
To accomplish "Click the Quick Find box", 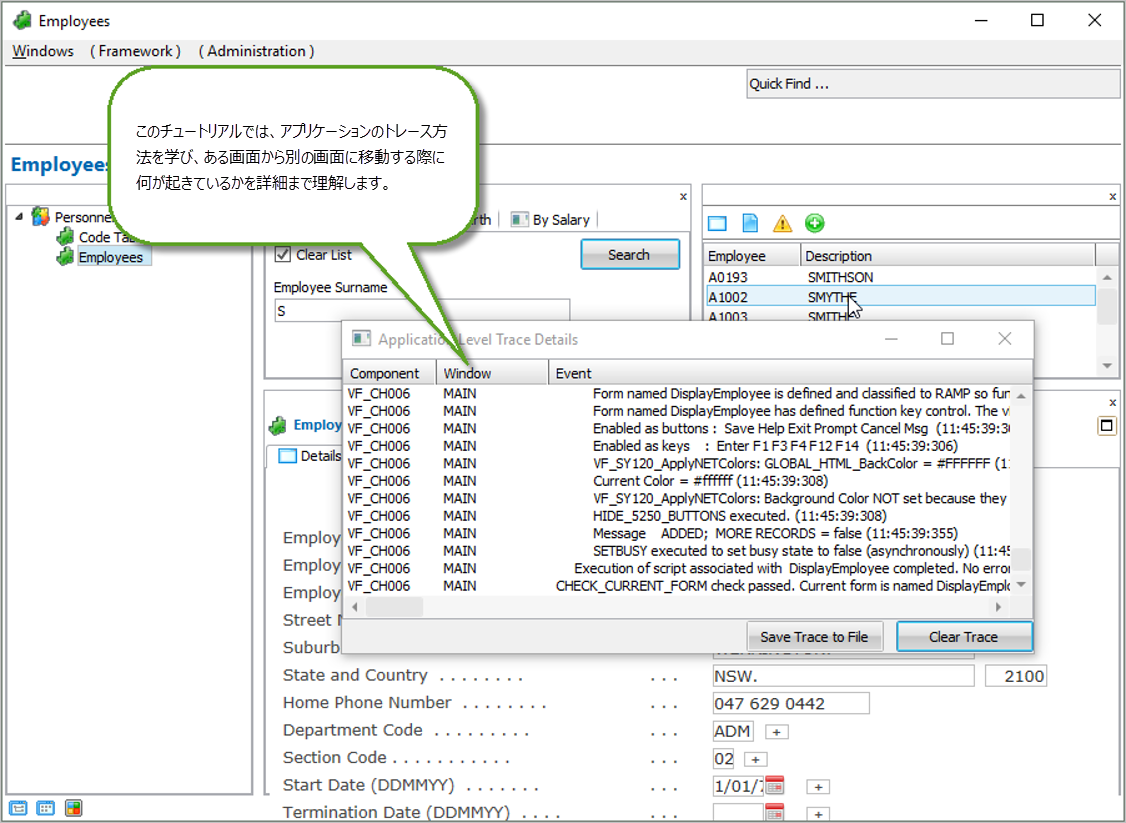I will pyautogui.click(x=933, y=84).
